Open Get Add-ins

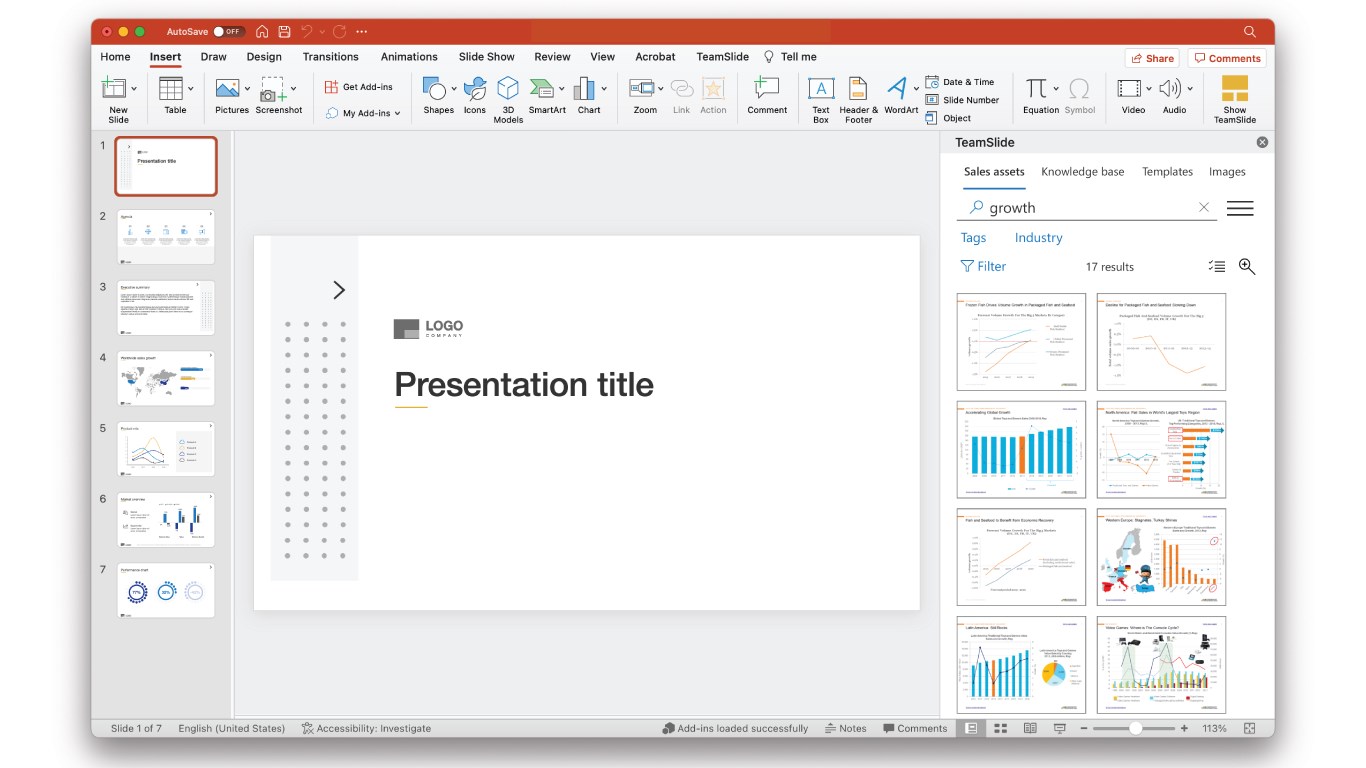click(x=359, y=87)
